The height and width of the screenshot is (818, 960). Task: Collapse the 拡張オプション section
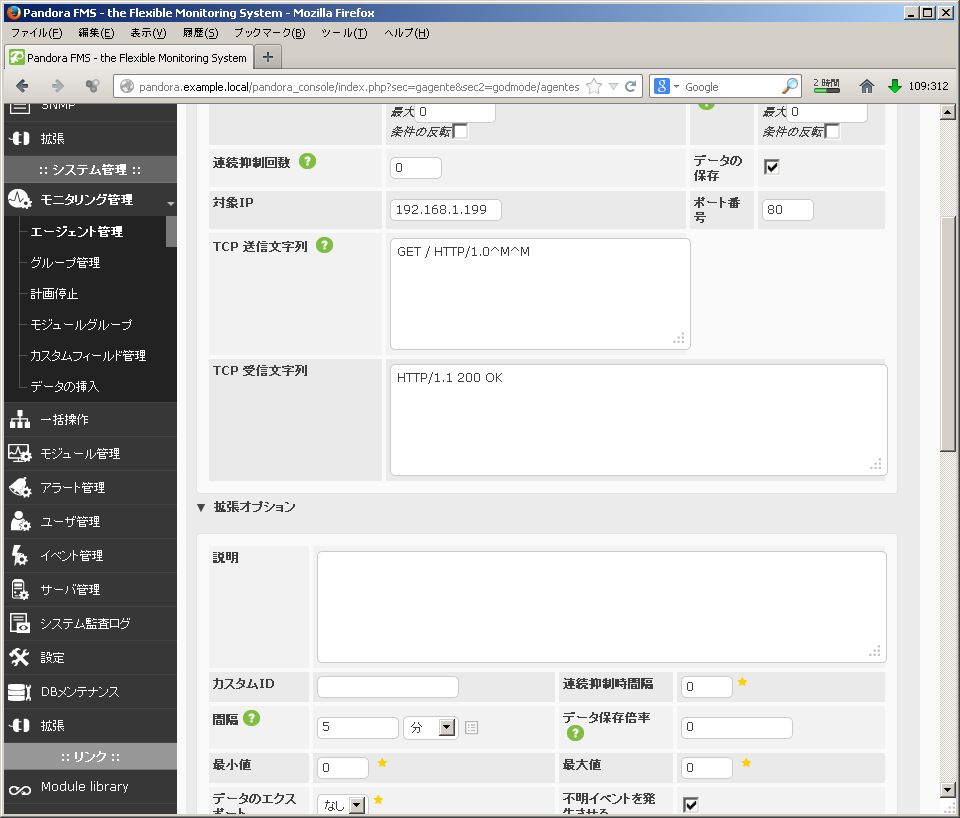click(x=201, y=507)
